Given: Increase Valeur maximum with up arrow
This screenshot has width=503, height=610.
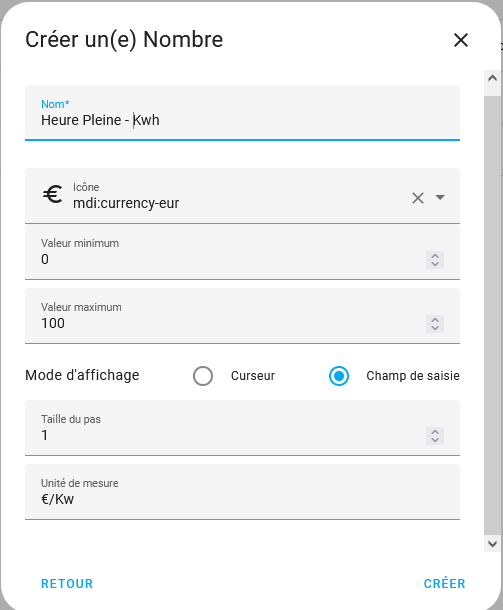Looking at the screenshot, I should [435, 320].
